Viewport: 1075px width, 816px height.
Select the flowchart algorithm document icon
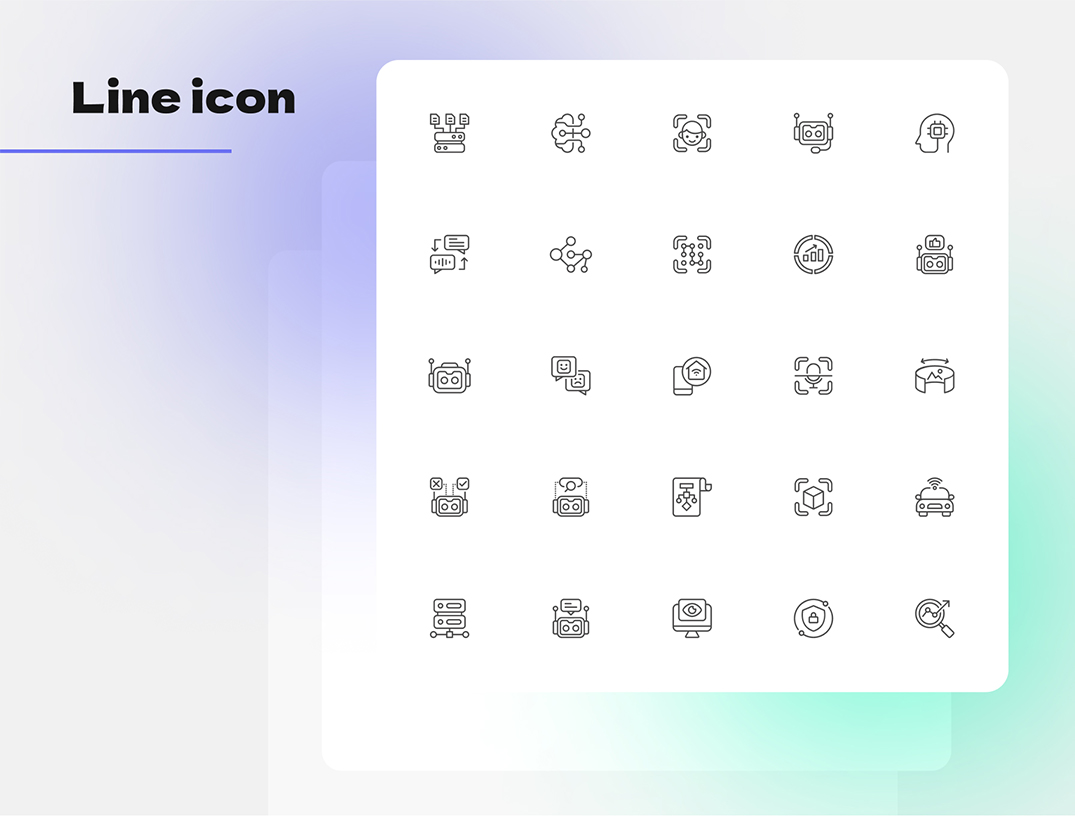(692, 496)
